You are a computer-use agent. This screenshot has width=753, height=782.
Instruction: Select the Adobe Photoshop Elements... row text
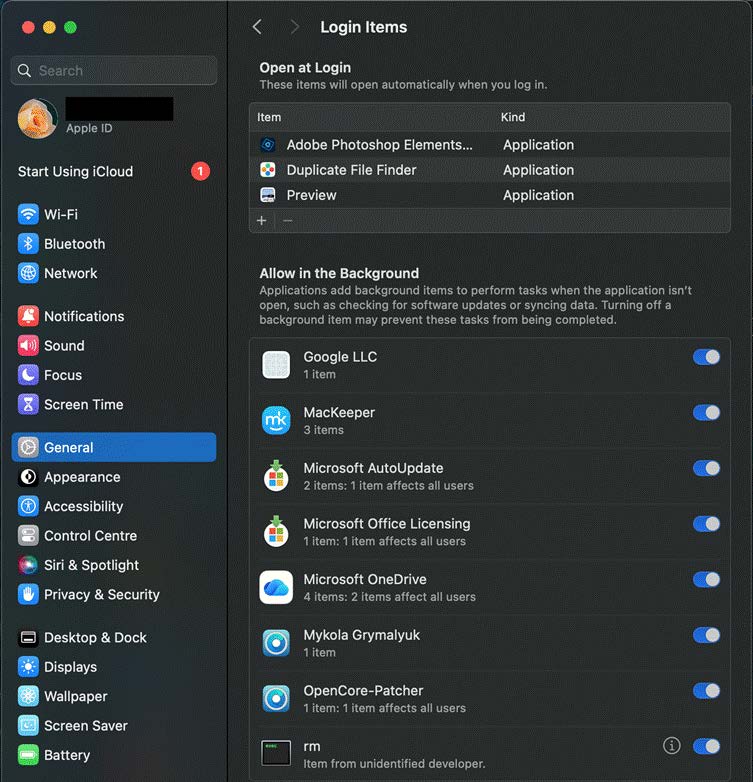[x=379, y=145]
